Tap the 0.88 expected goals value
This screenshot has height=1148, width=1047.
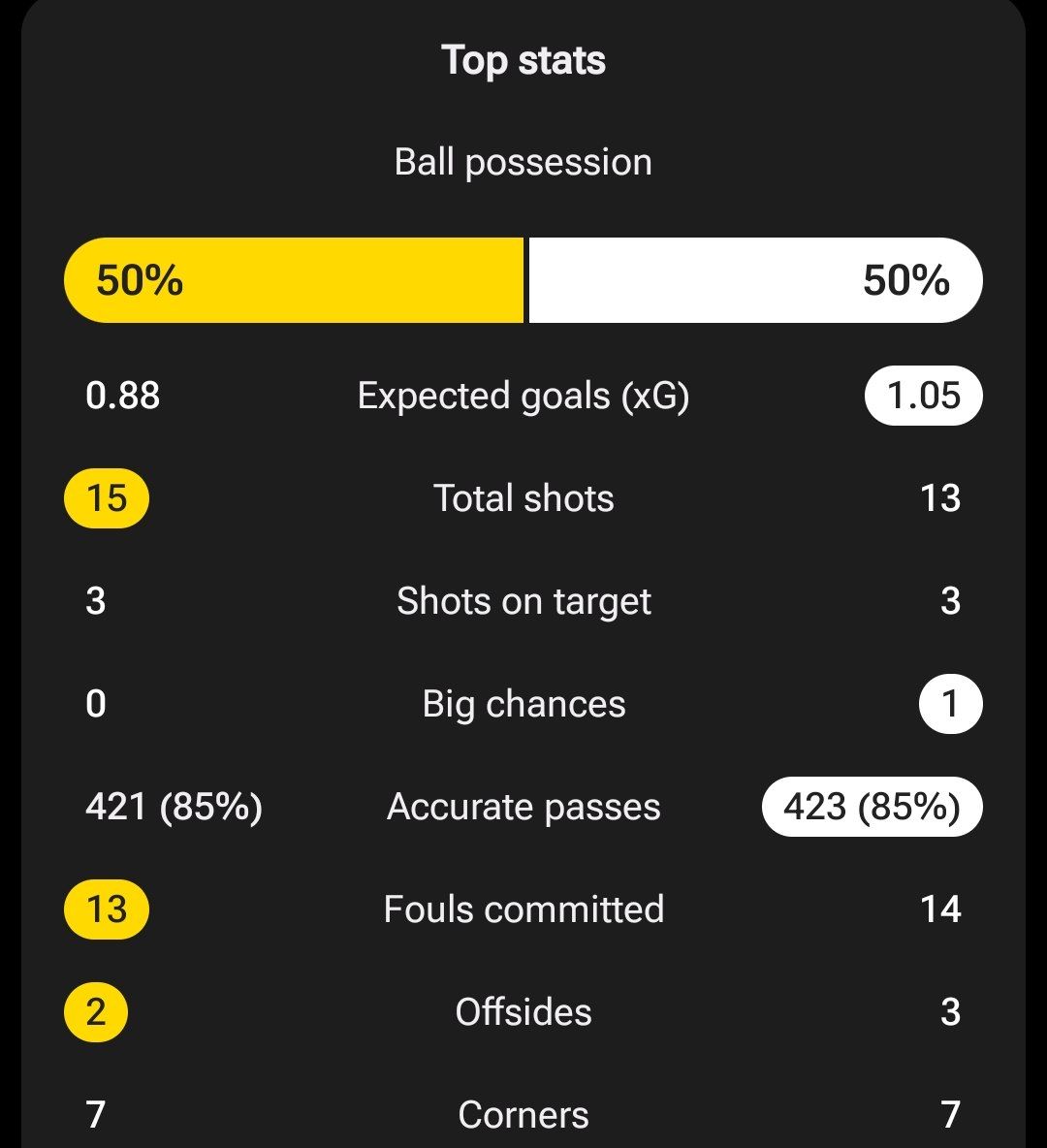click(x=123, y=396)
